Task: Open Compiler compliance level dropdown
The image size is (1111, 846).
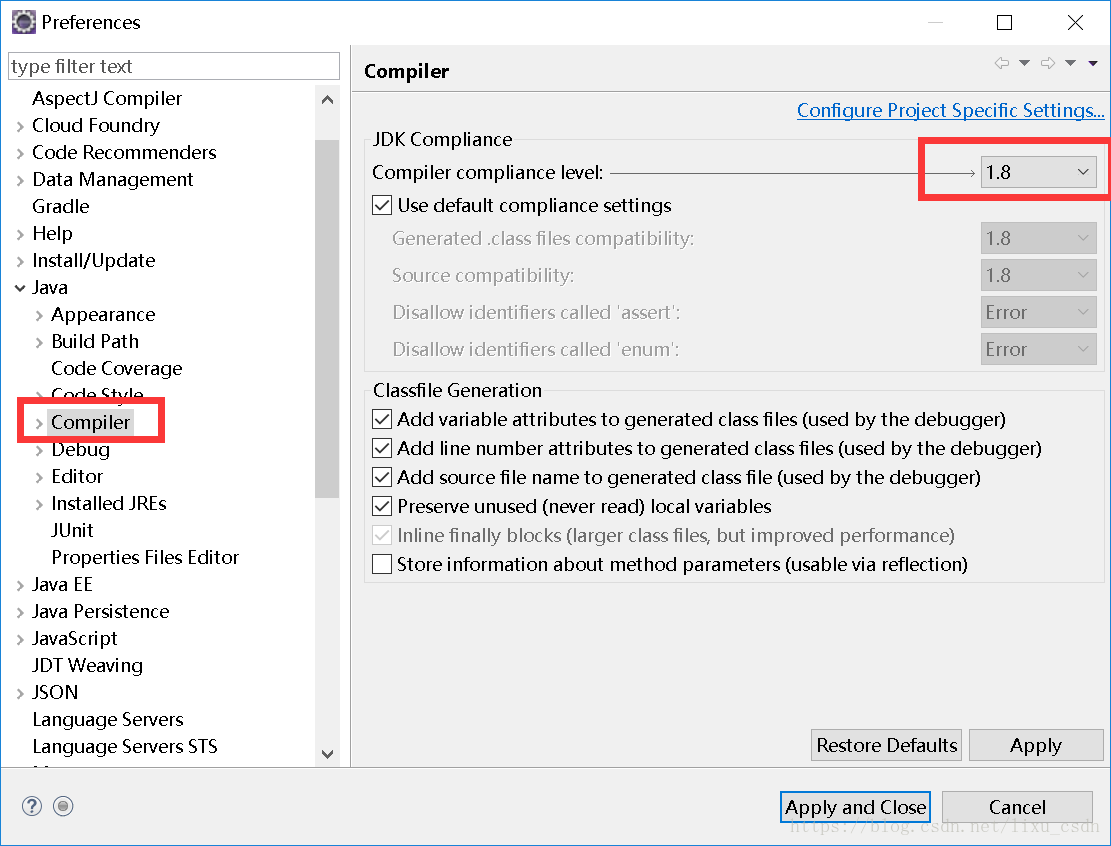Action: click(1038, 172)
